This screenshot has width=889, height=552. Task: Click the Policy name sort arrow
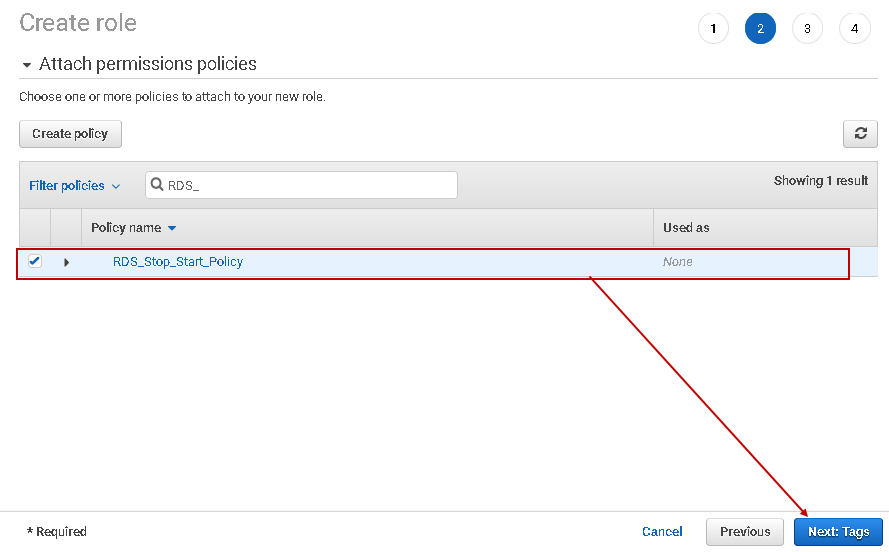(172, 229)
